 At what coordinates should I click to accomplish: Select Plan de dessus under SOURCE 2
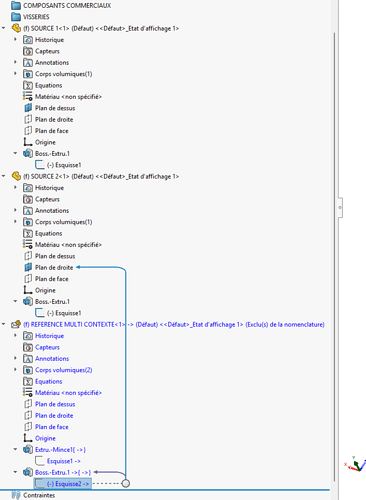[55, 256]
